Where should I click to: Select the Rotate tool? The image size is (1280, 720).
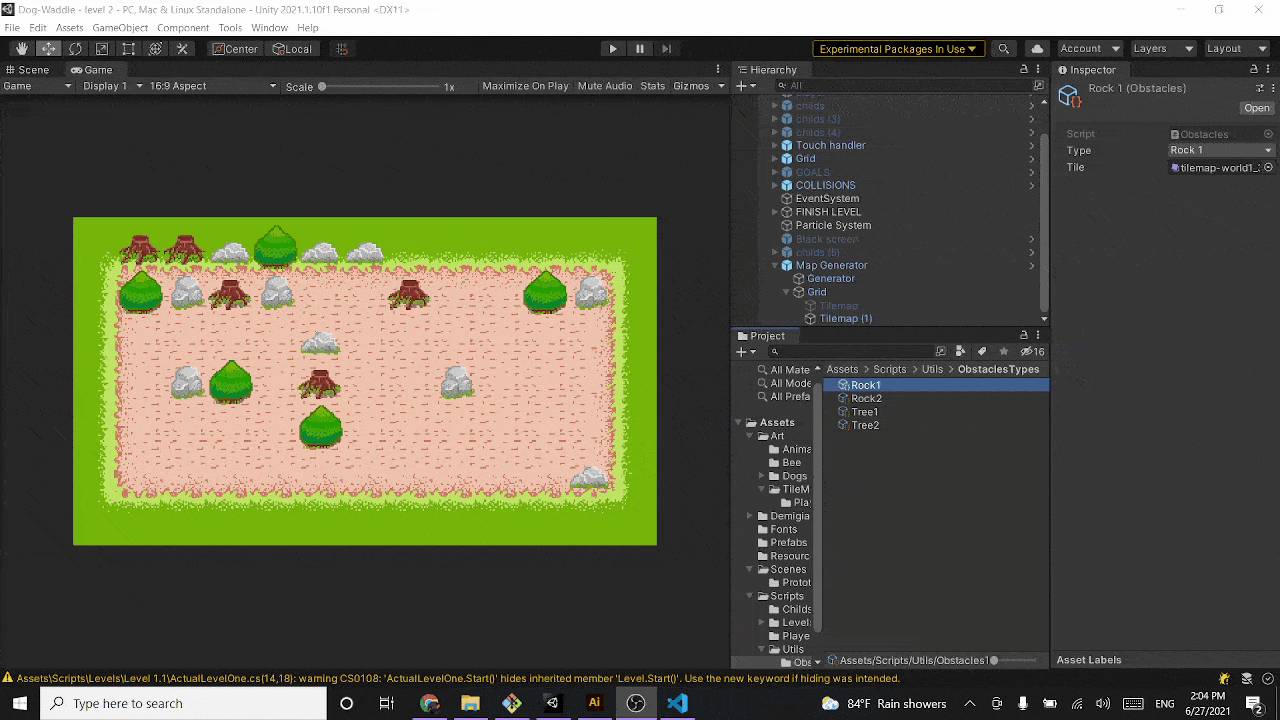(x=75, y=49)
